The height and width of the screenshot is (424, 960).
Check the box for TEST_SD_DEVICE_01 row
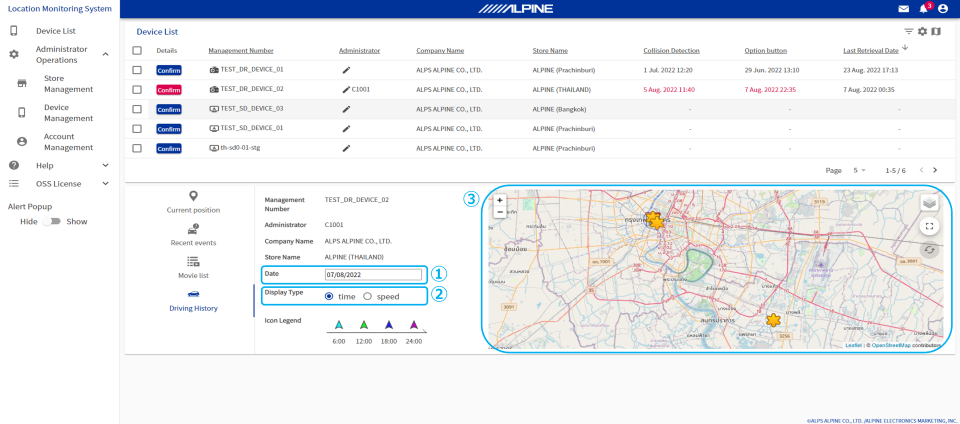pos(137,128)
